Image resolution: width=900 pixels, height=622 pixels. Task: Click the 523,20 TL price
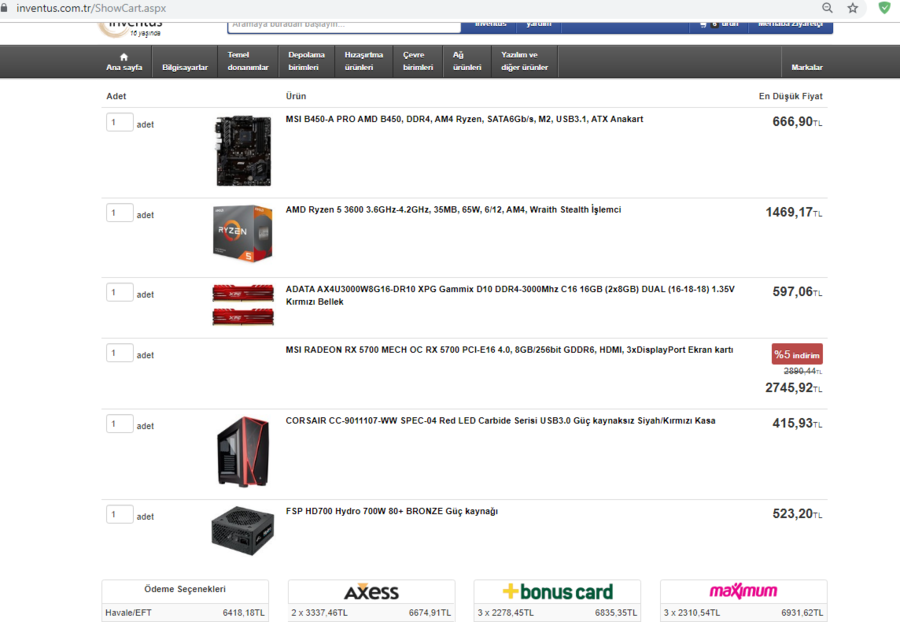pos(797,514)
